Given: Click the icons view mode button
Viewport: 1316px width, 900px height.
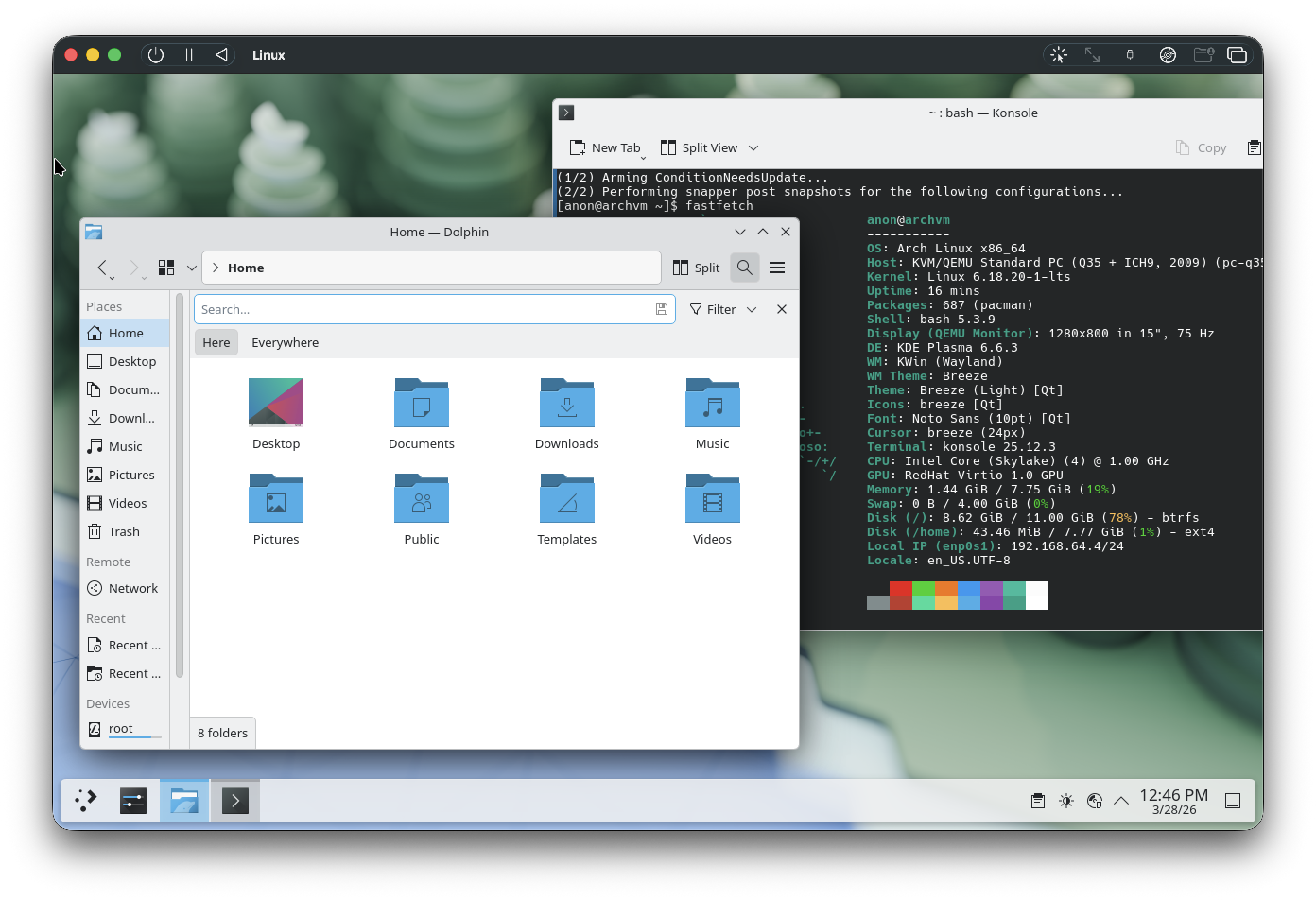Looking at the screenshot, I should click(166, 268).
